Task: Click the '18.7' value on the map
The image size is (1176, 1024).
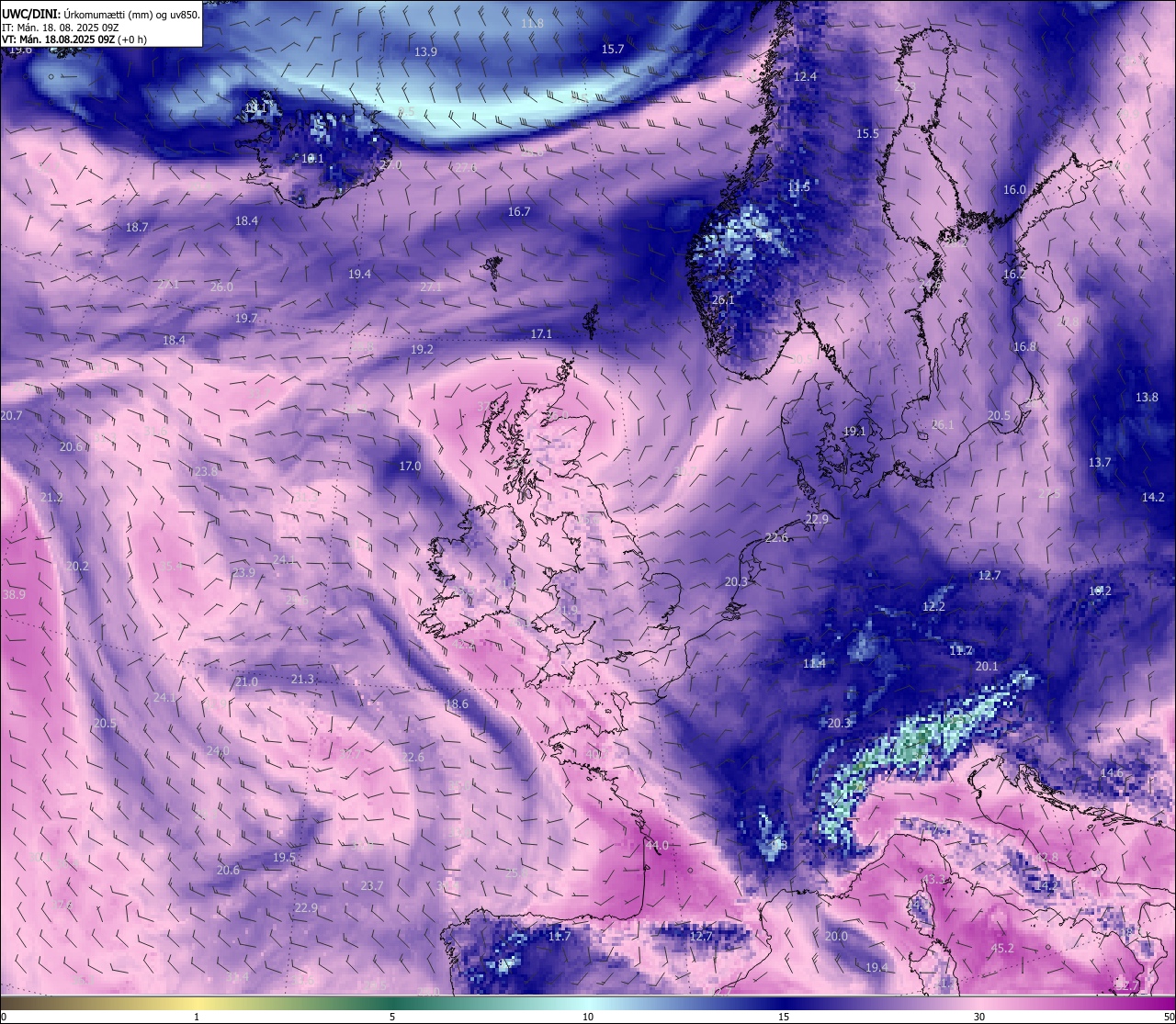Action: 137,227
